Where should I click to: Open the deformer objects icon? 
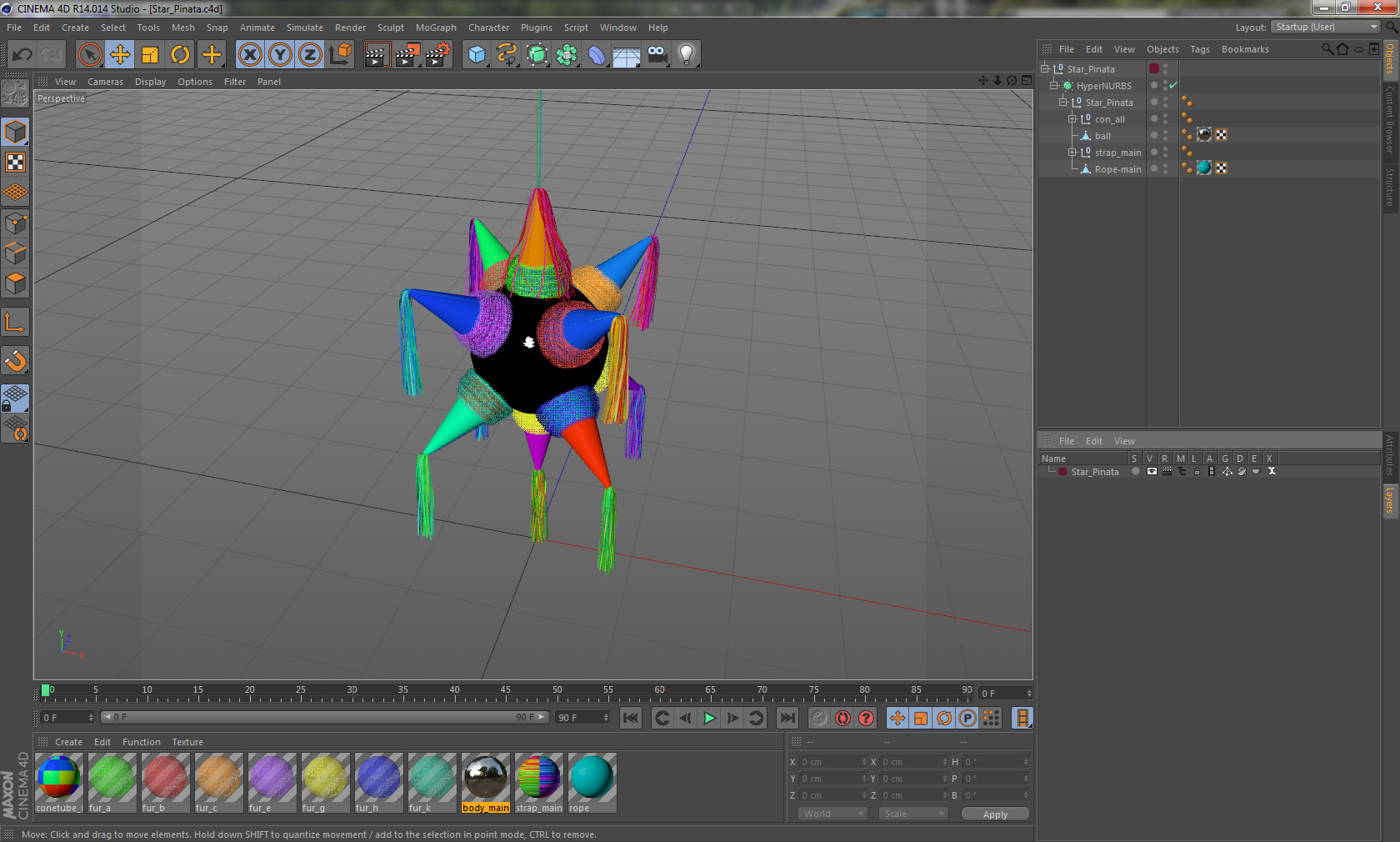pyautogui.click(x=597, y=55)
